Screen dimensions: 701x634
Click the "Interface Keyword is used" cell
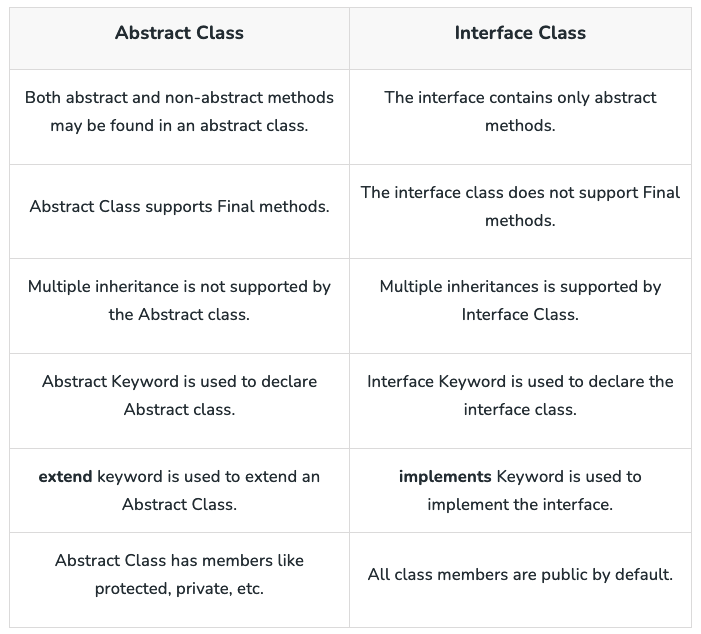[x=520, y=395]
